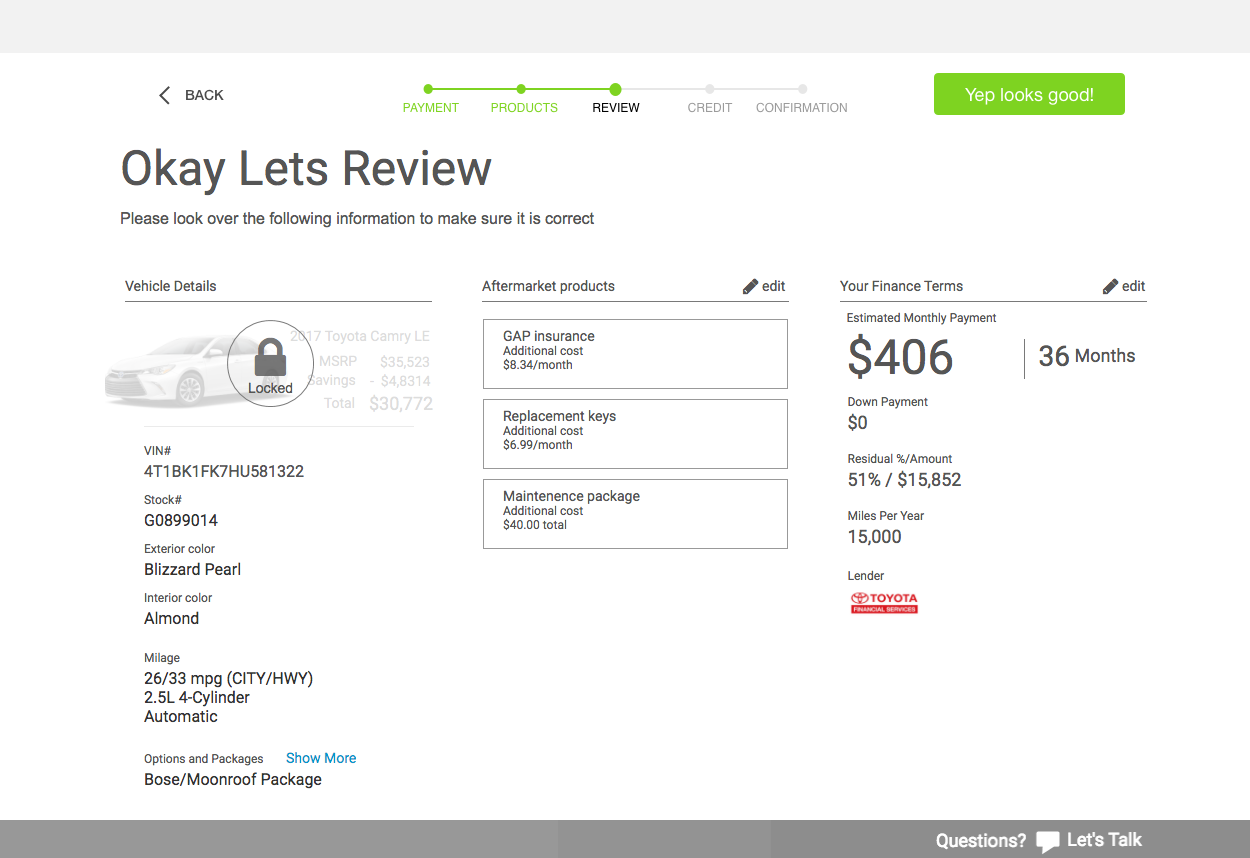Click pencil icon beside Aftermarket products edit

tap(750, 287)
